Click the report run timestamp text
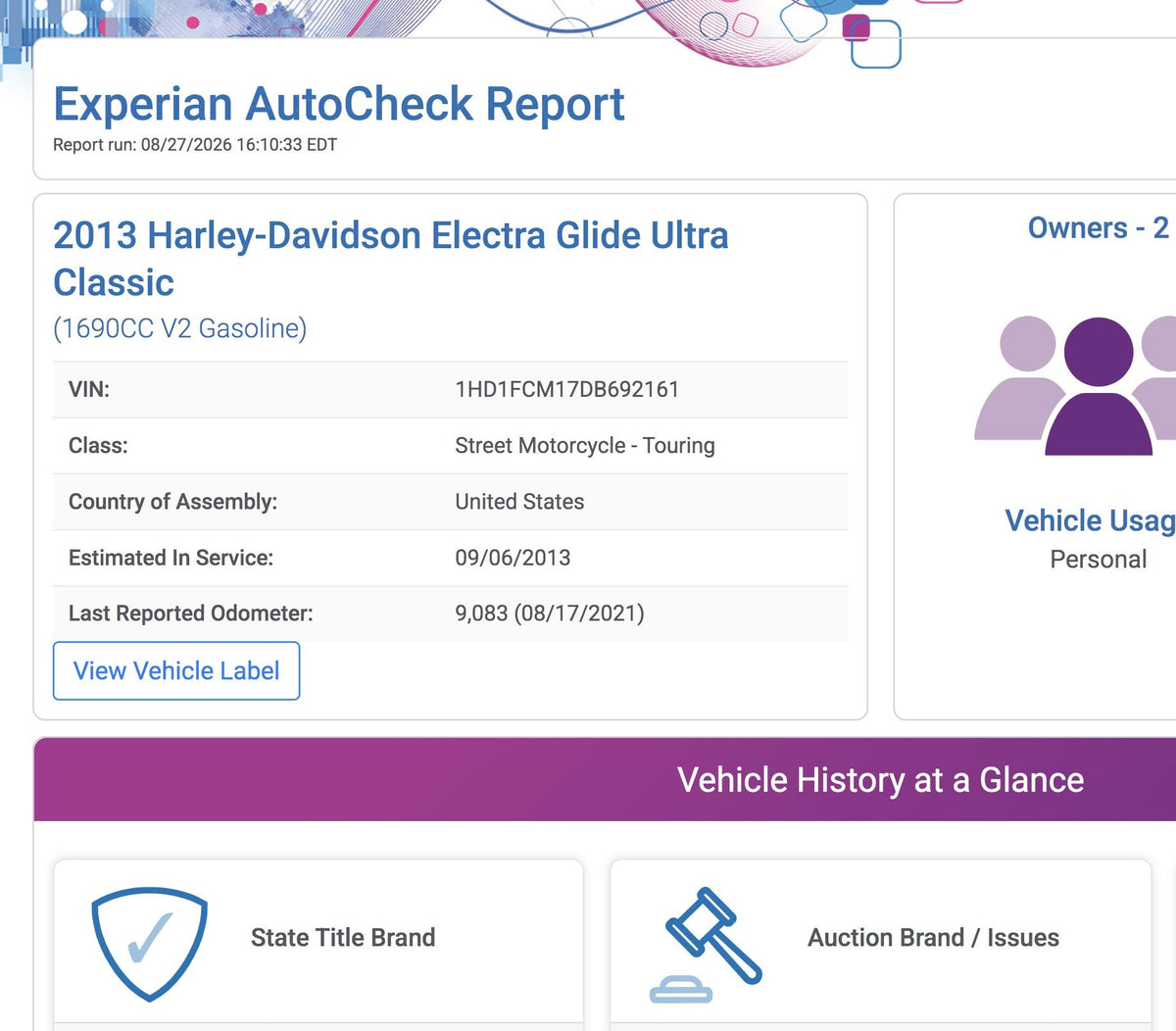 click(x=195, y=145)
